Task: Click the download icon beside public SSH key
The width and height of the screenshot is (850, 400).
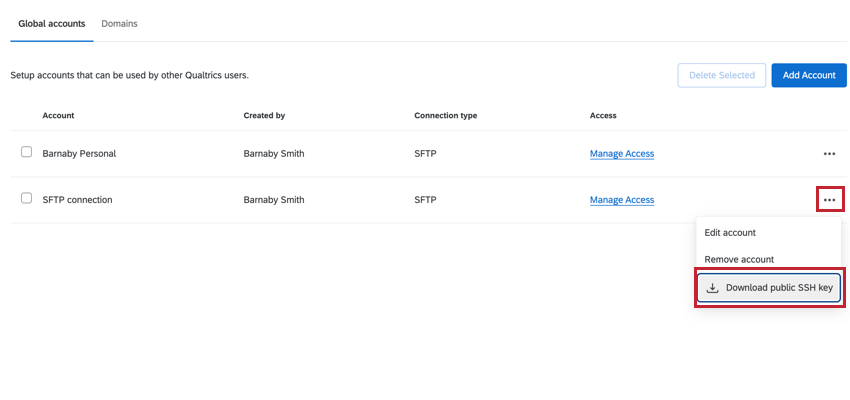Action: coord(713,288)
